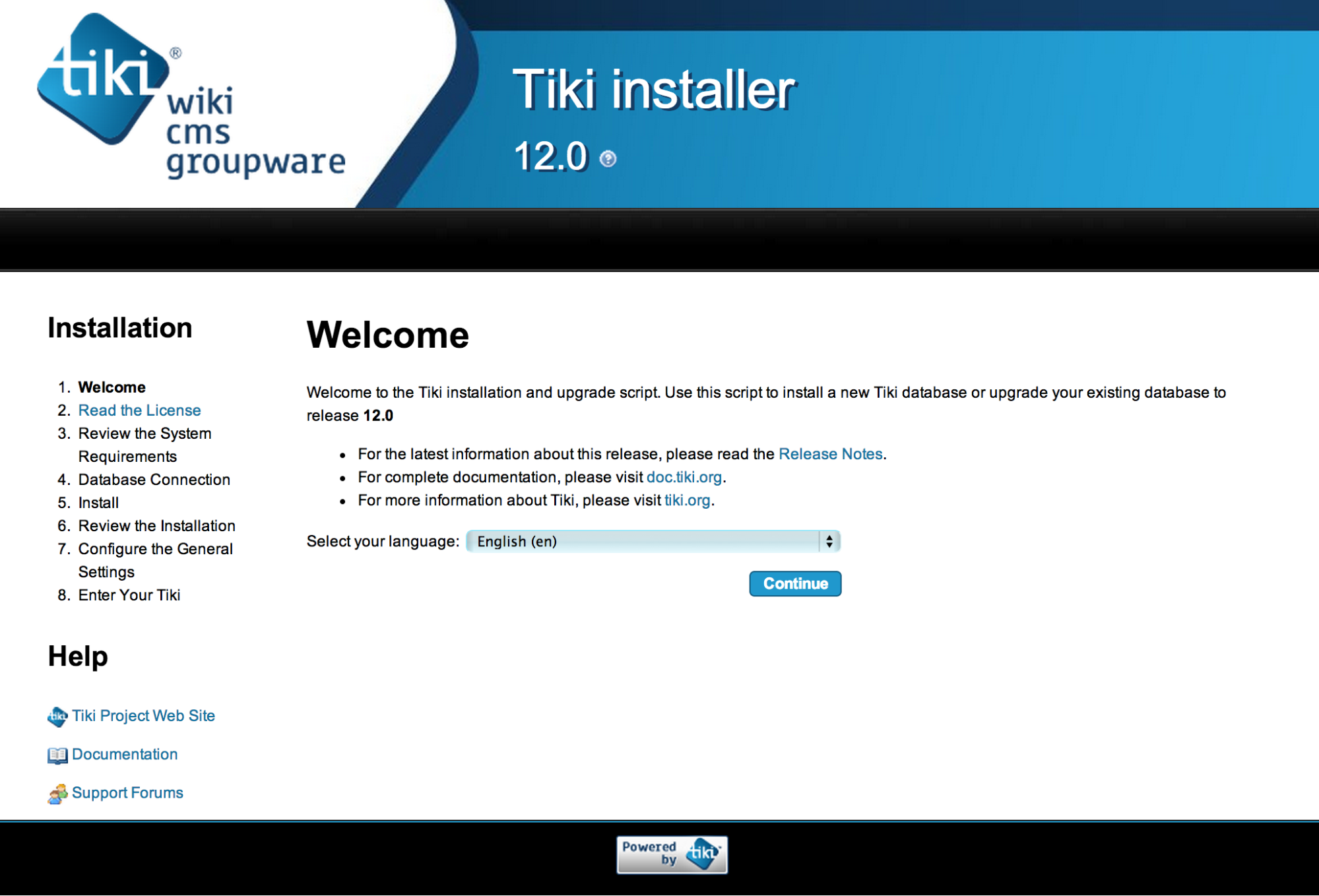Click the Welcome page heading
The image size is (1319, 896).
point(388,335)
